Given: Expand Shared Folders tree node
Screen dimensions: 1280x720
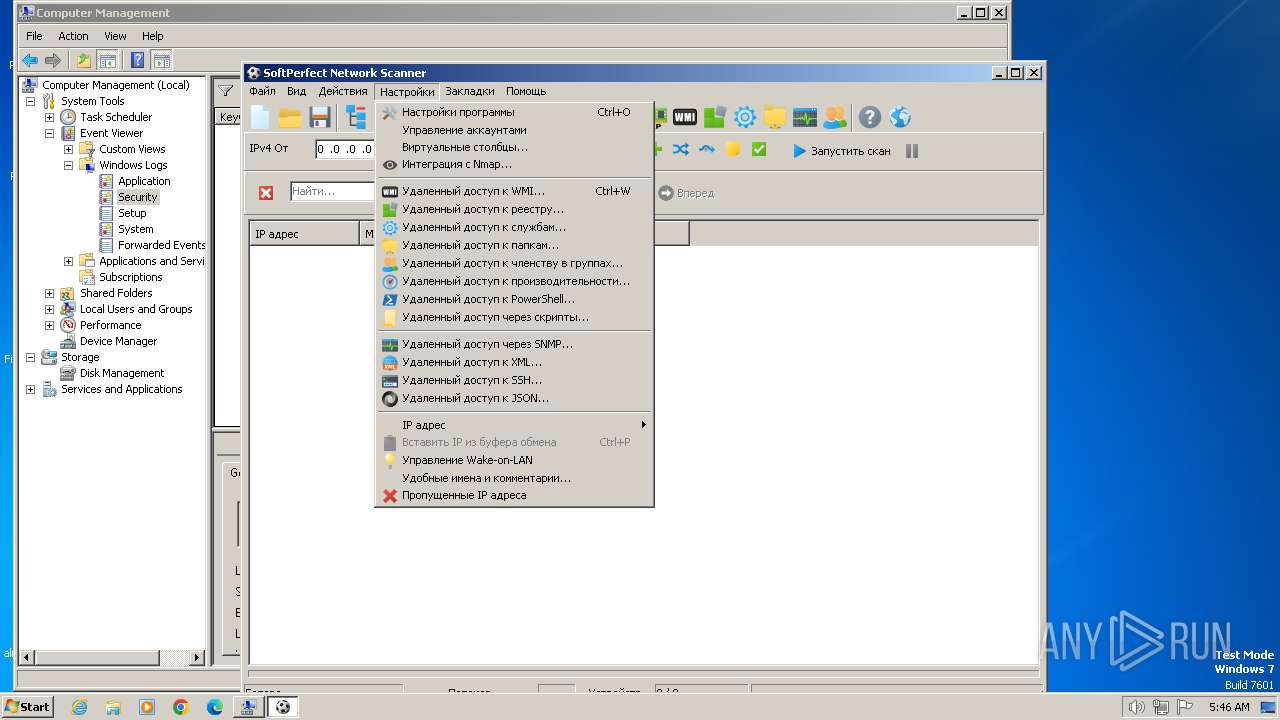Looking at the screenshot, I should 49,293.
